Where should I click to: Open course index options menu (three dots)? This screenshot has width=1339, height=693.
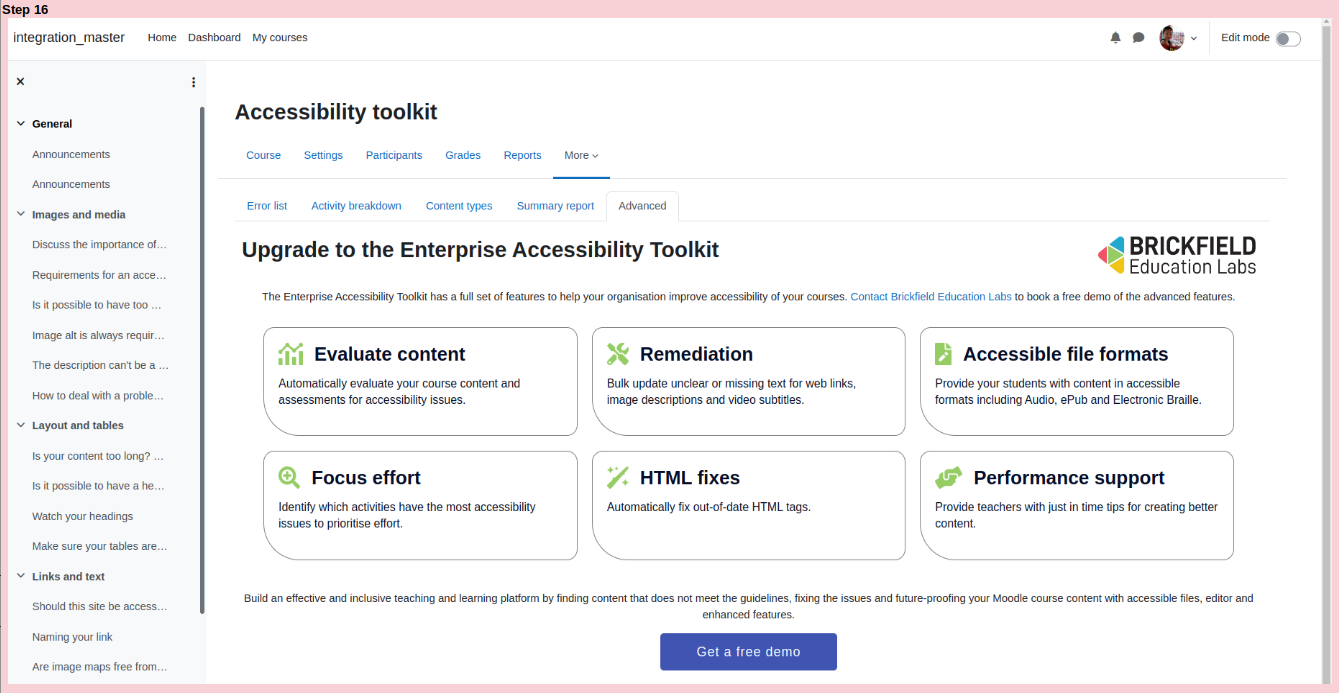[193, 82]
